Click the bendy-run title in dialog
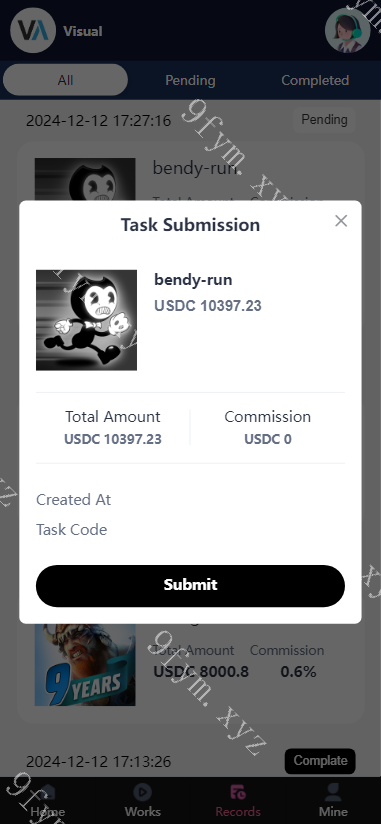Viewport: 381px width, 824px height. [193, 280]
